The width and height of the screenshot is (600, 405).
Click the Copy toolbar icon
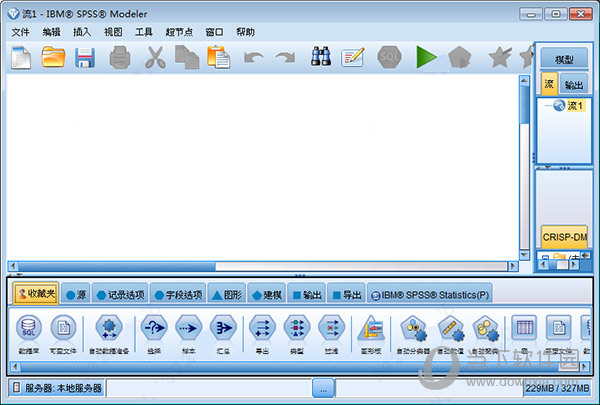(187, 57)
